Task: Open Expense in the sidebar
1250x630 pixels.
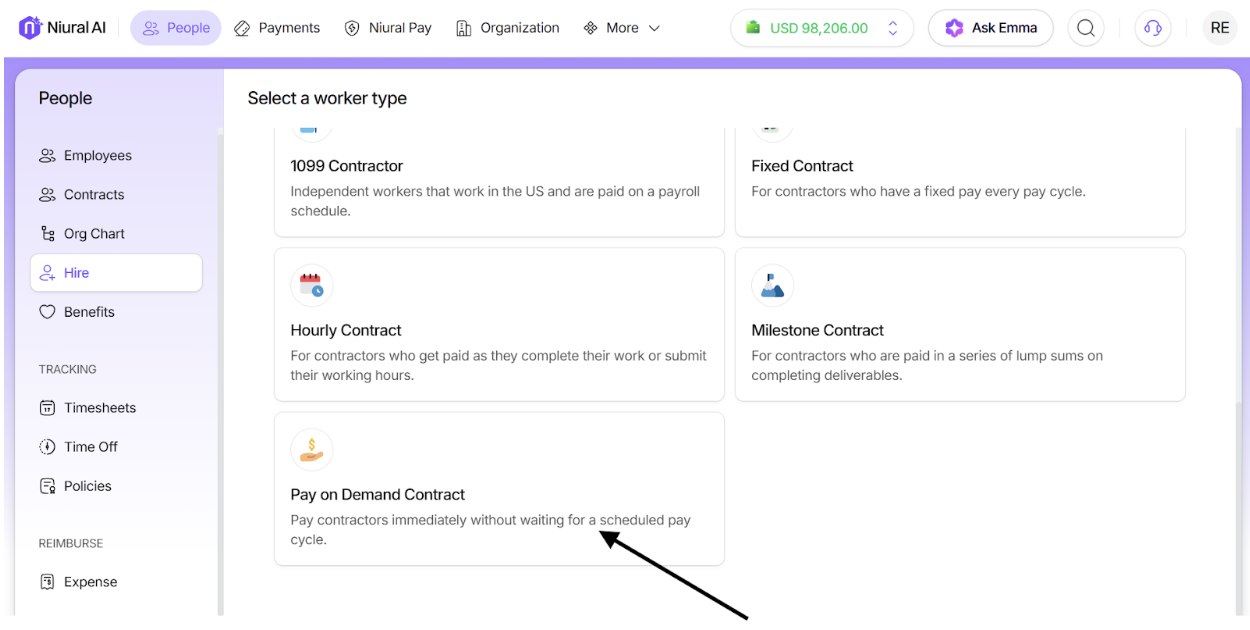Action: [x=90, y=582]
